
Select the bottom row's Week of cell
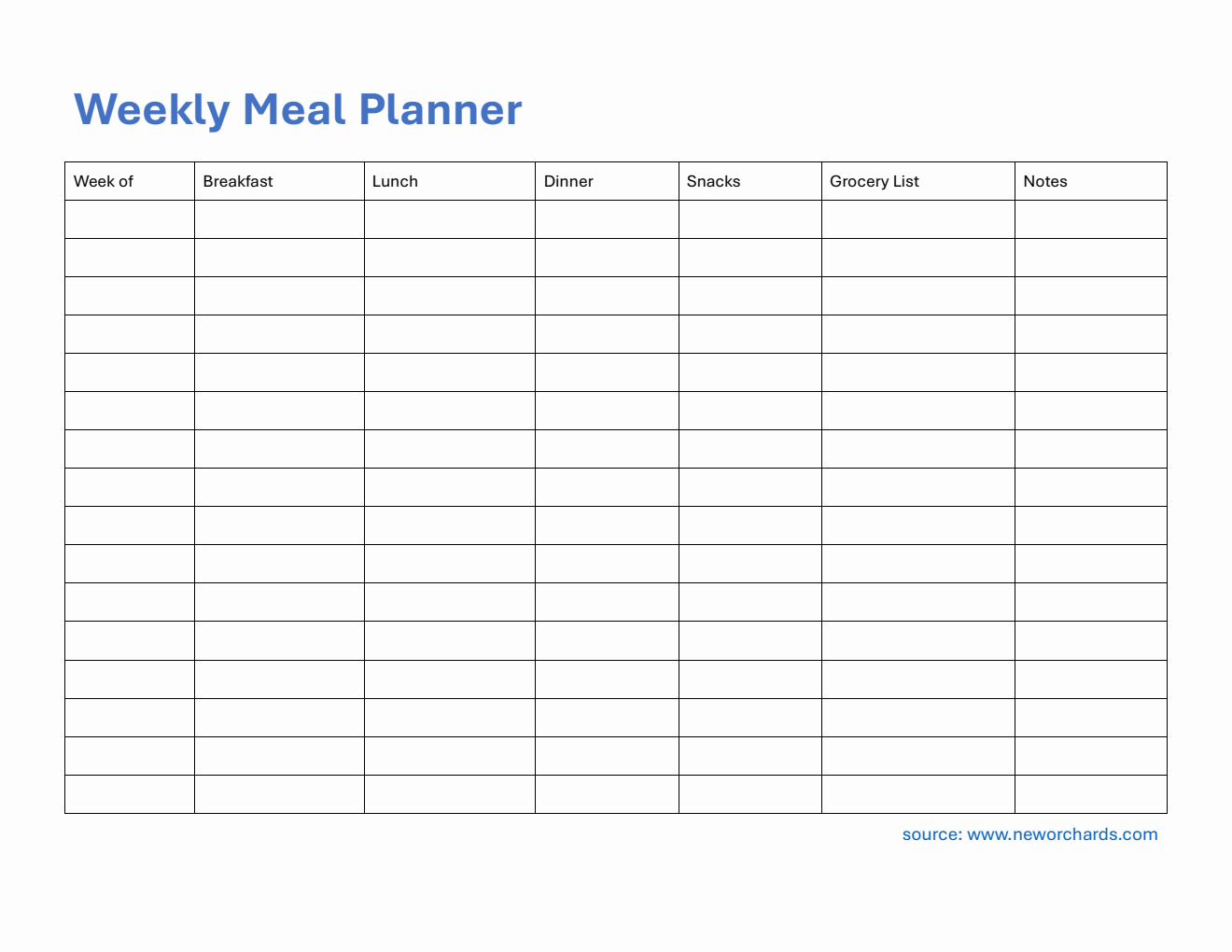click(129, 794)
